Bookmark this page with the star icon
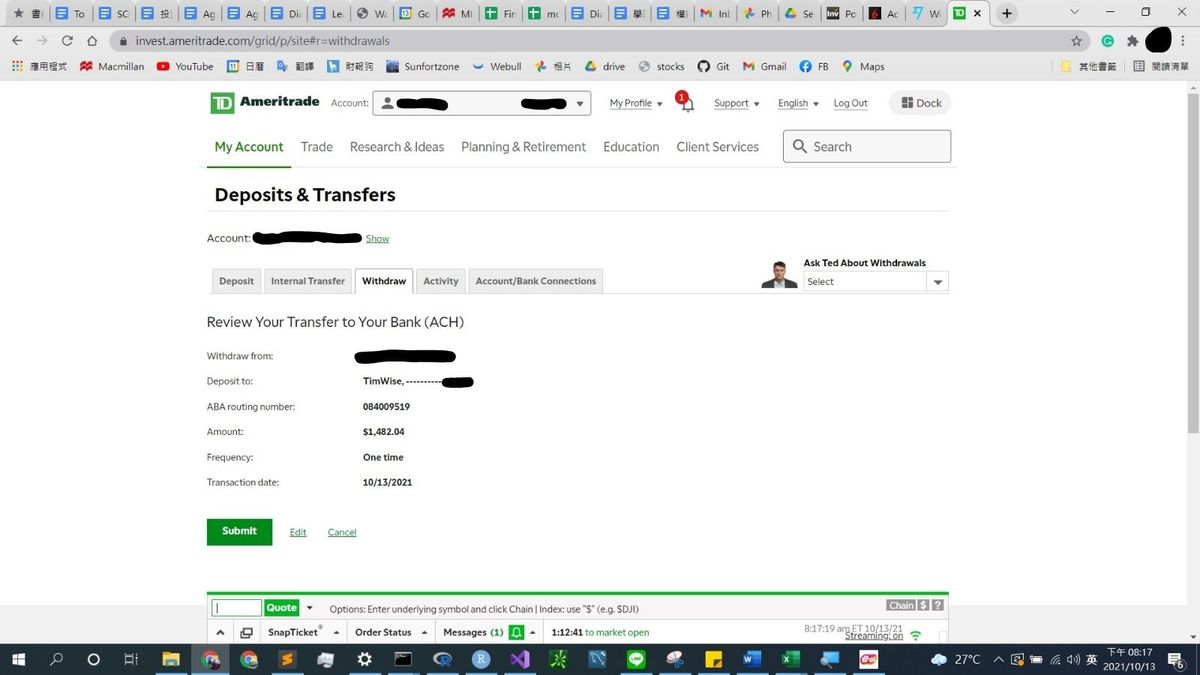The image size is (1200, 675). coord(1076,41)
